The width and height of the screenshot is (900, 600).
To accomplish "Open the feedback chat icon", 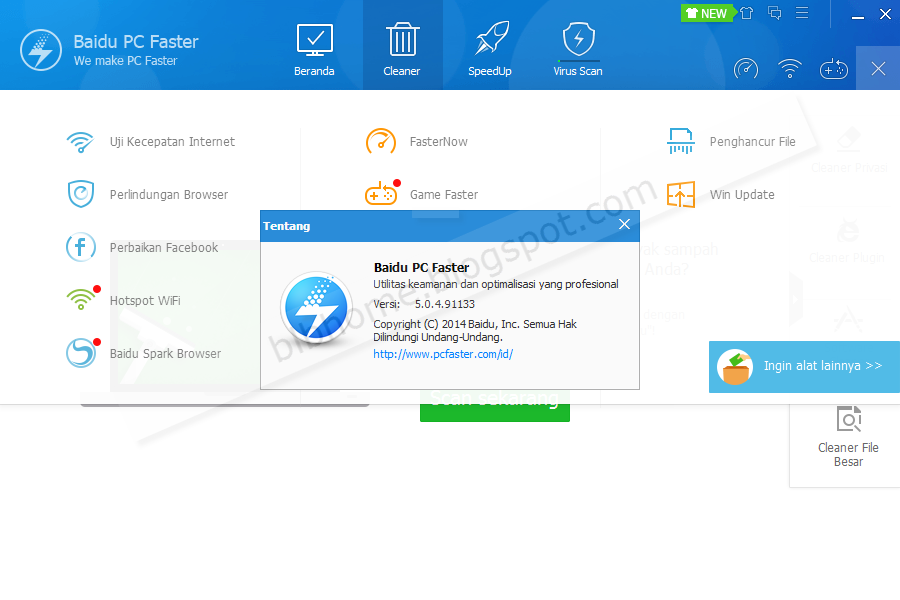I will (x=774, y=13).
